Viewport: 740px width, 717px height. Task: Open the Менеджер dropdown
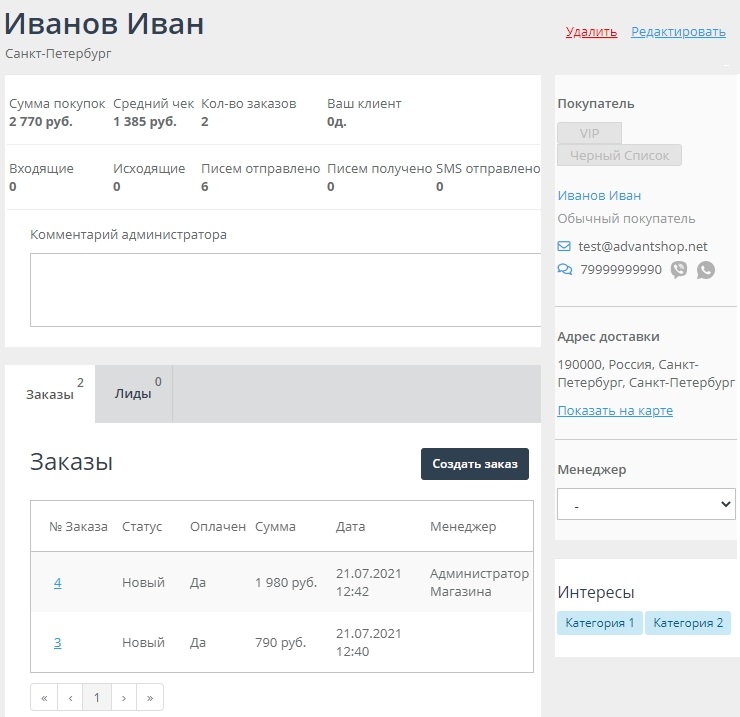pos(645,505)
